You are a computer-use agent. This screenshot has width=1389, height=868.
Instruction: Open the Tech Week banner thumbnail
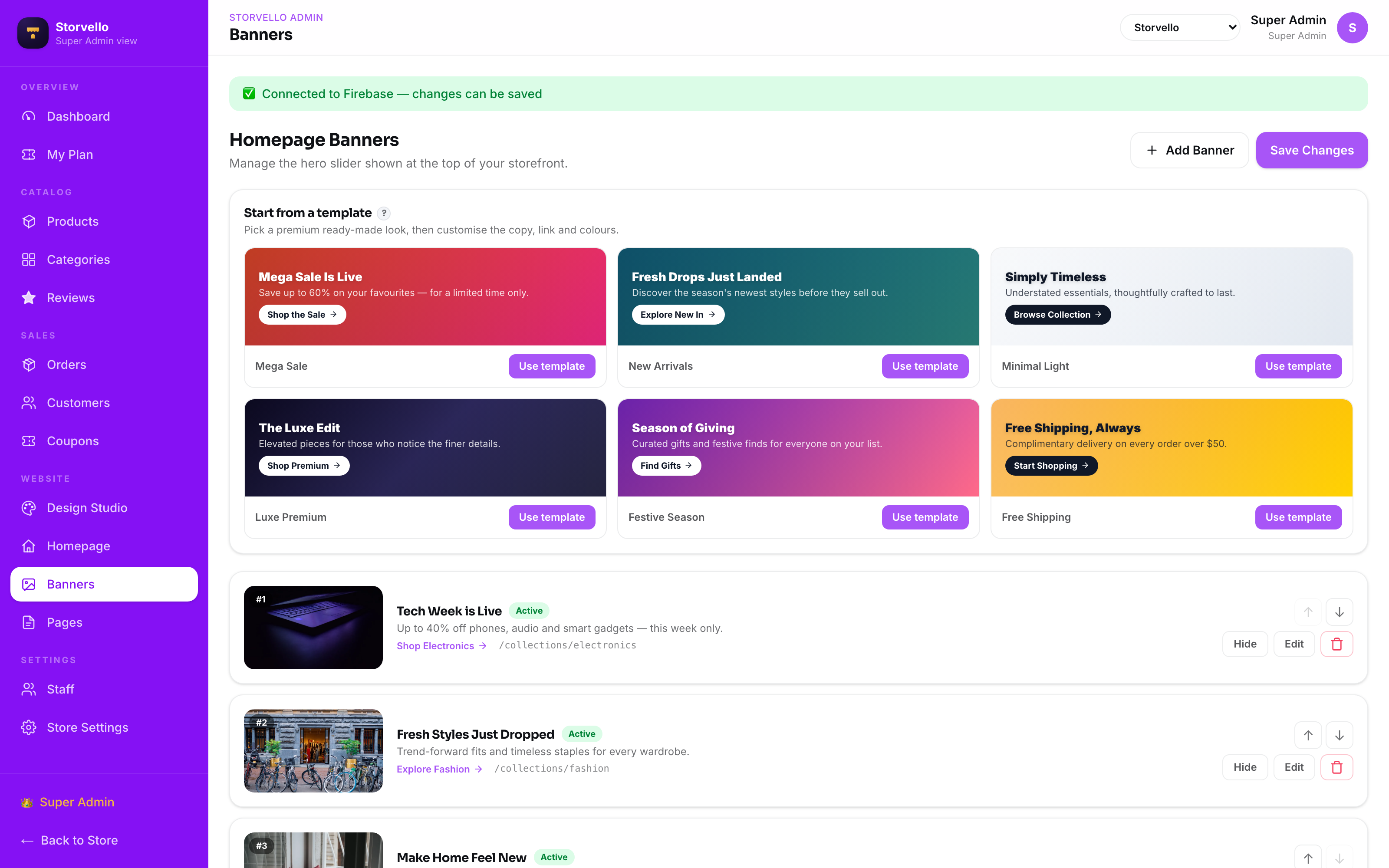[x=313, y=628]
